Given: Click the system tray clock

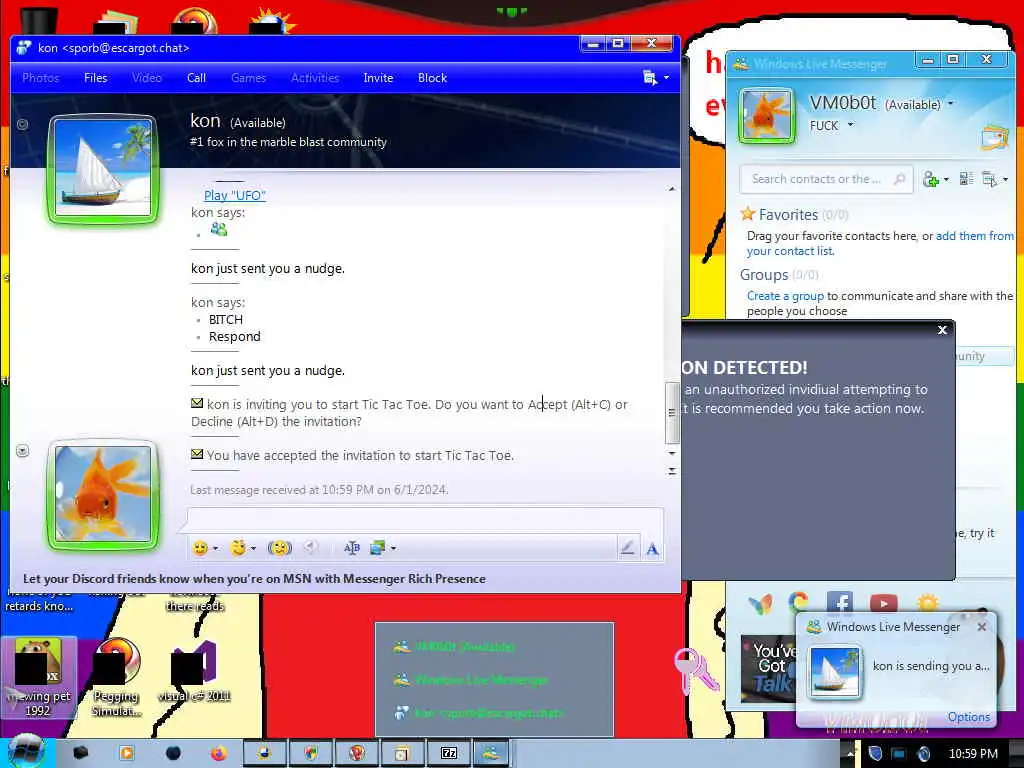Looking at the screenshot, I should 973,754.
